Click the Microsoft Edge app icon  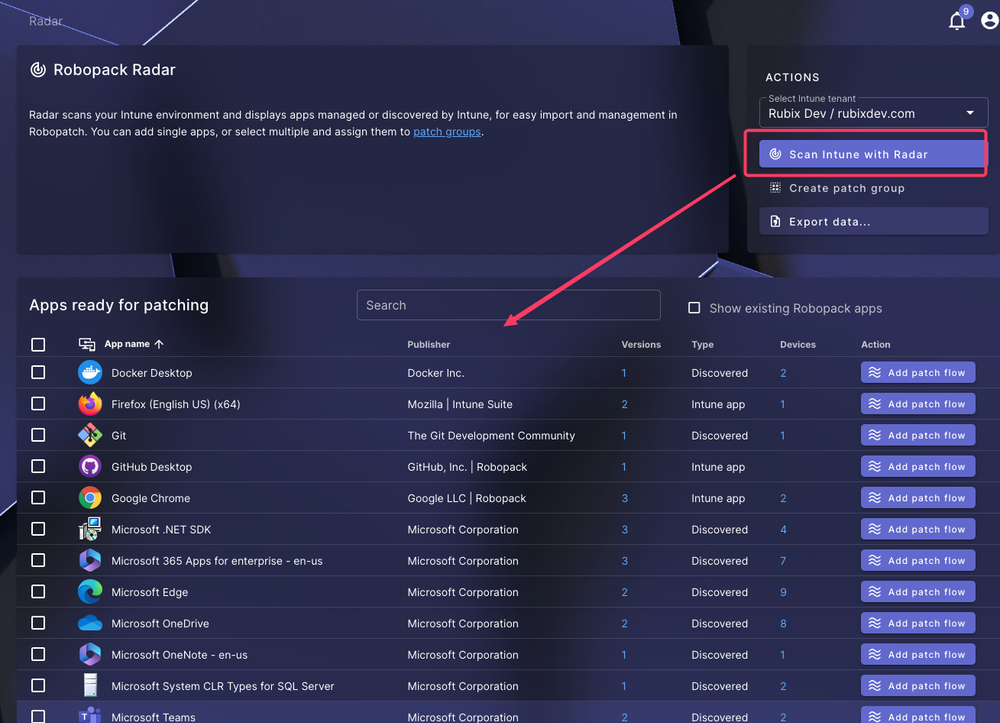click(x=90, y=591)
